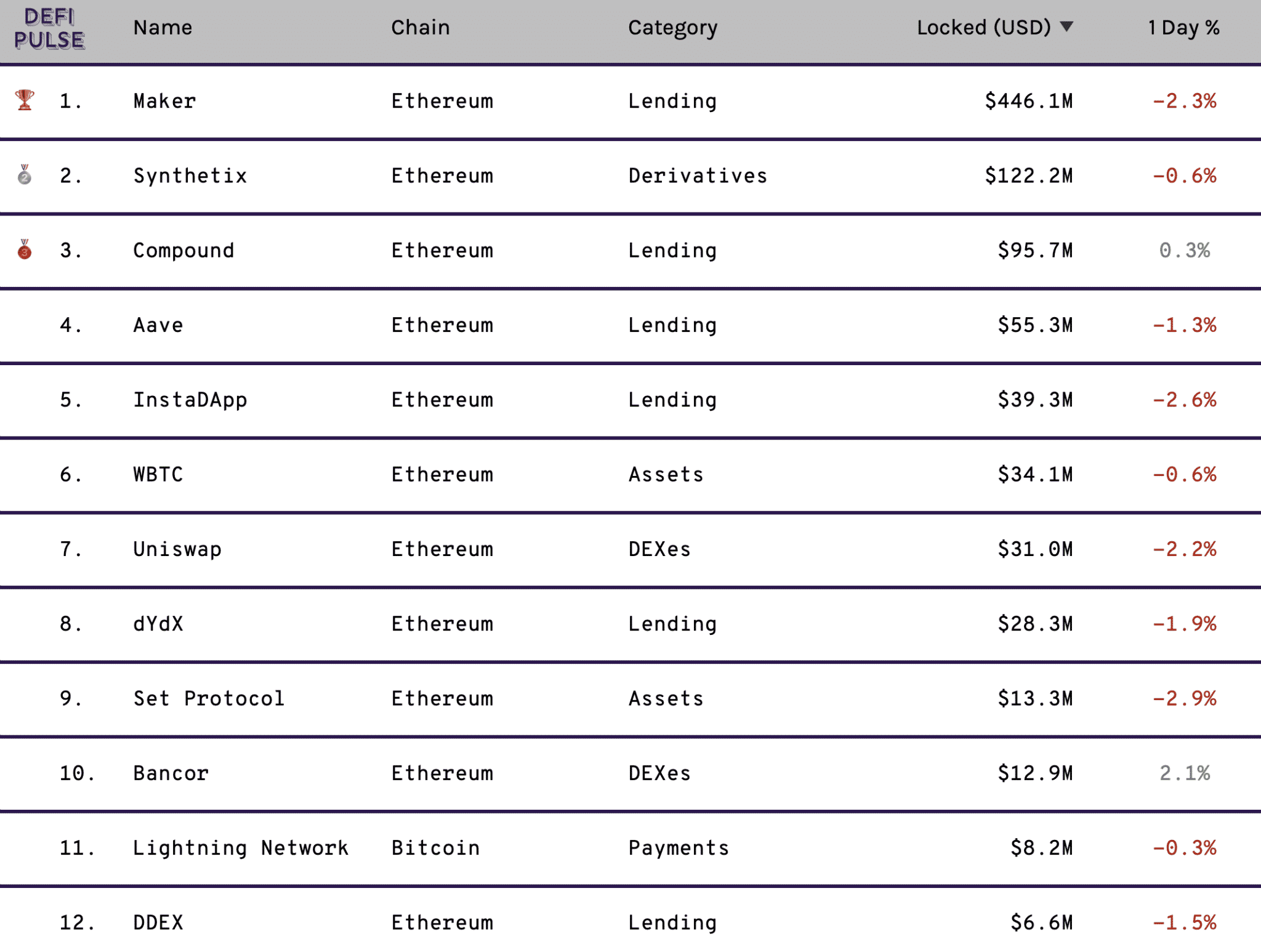The width and height of the screenshot is (1261, 952).
Task: Click the gold trophy icon beside Maker
Action: point(25,100)
